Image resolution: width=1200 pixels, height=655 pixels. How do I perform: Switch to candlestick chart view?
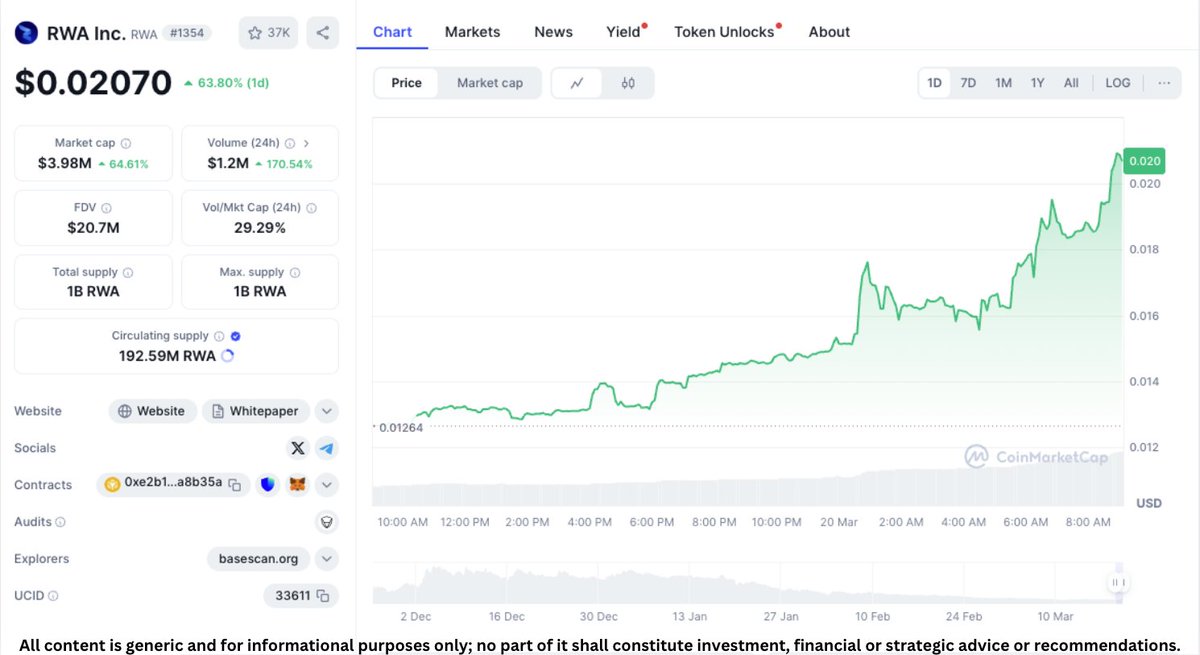coord(628,83)
